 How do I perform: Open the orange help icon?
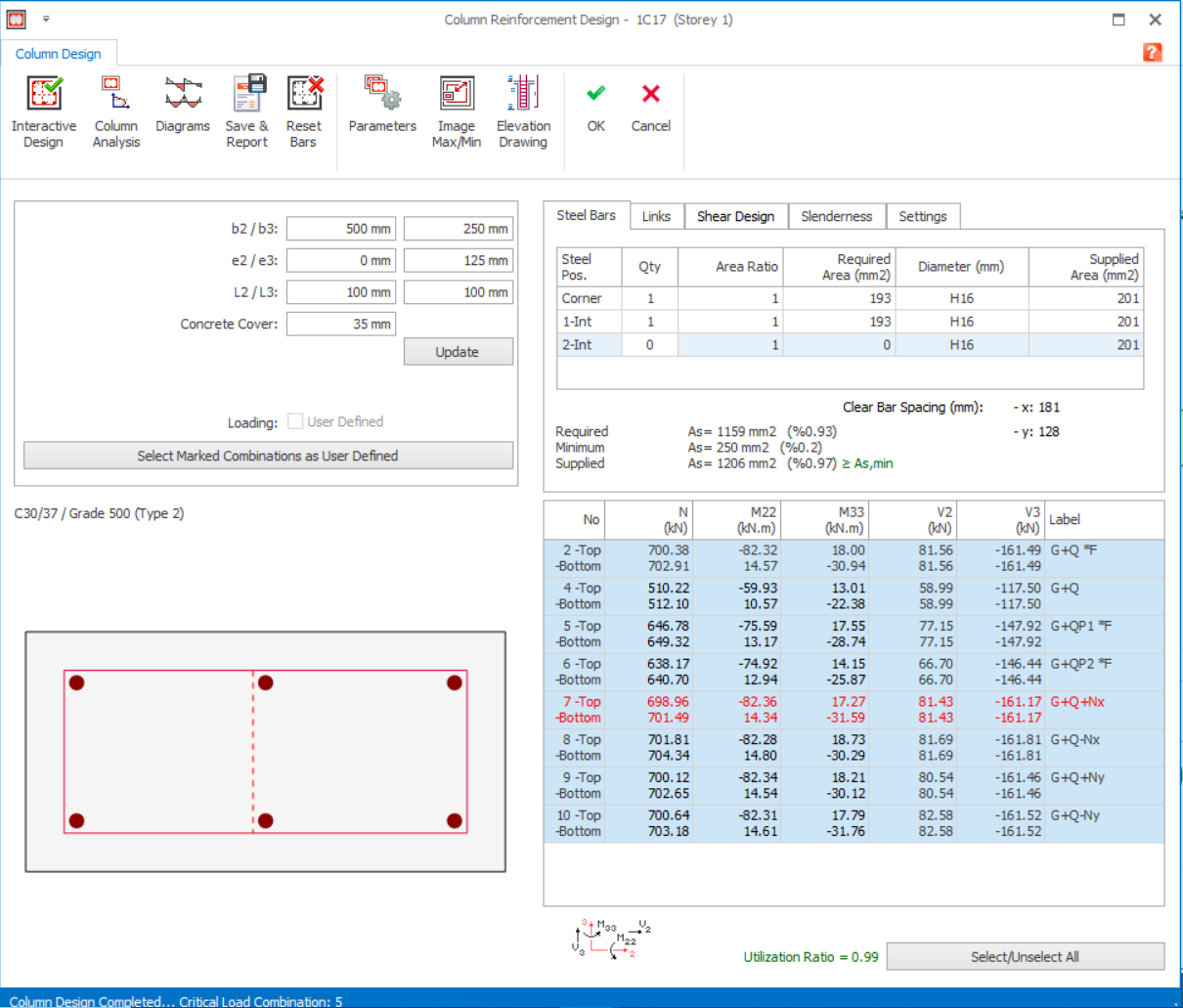click(x=1153, y=53)
